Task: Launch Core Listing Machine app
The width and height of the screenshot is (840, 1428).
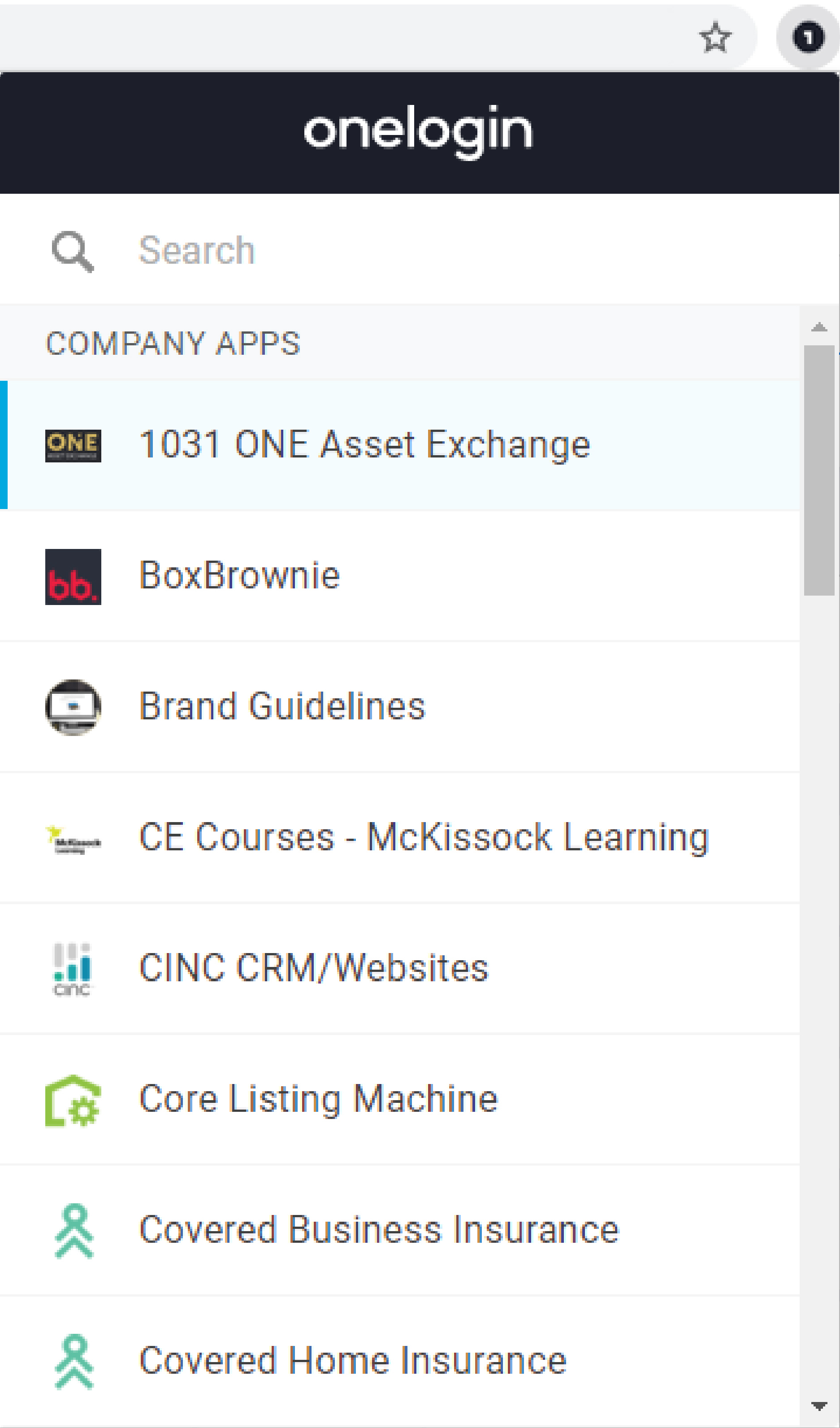Action: point(400,1099)
